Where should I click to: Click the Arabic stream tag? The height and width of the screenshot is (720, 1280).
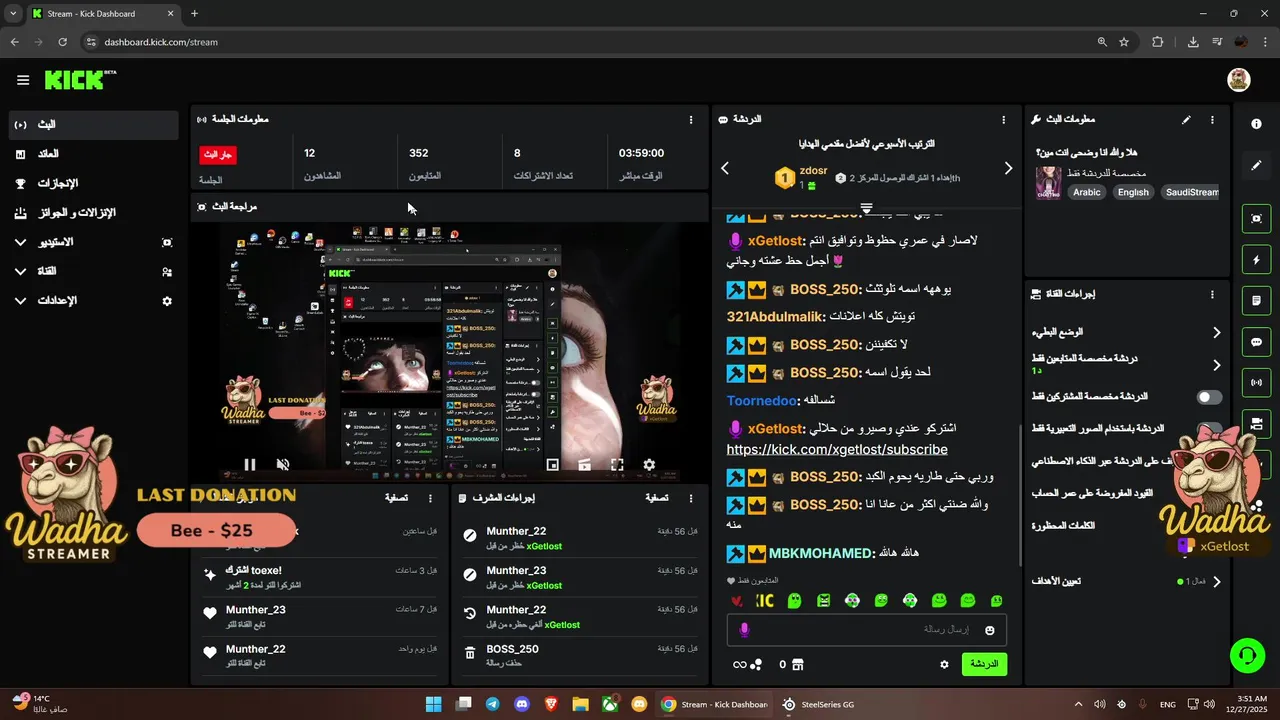(1087, 192)
